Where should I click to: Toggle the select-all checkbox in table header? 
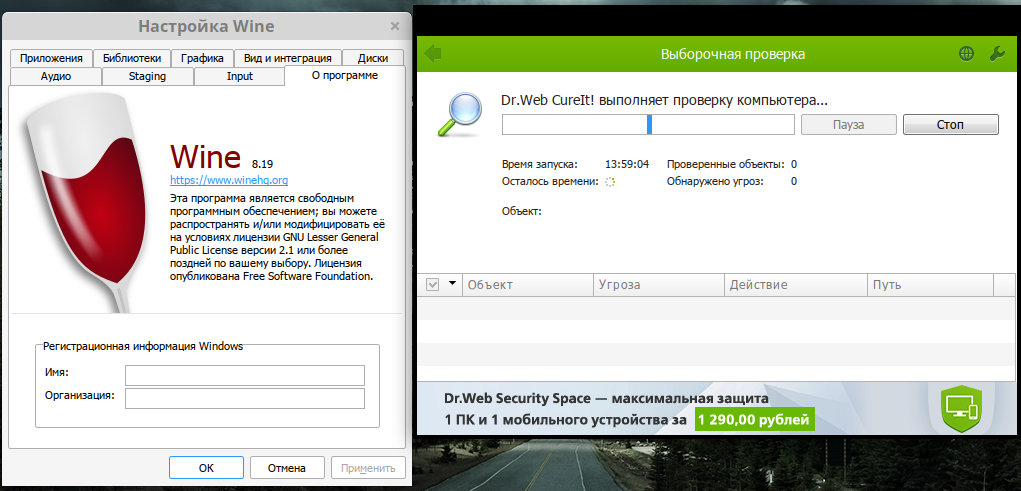433,285
